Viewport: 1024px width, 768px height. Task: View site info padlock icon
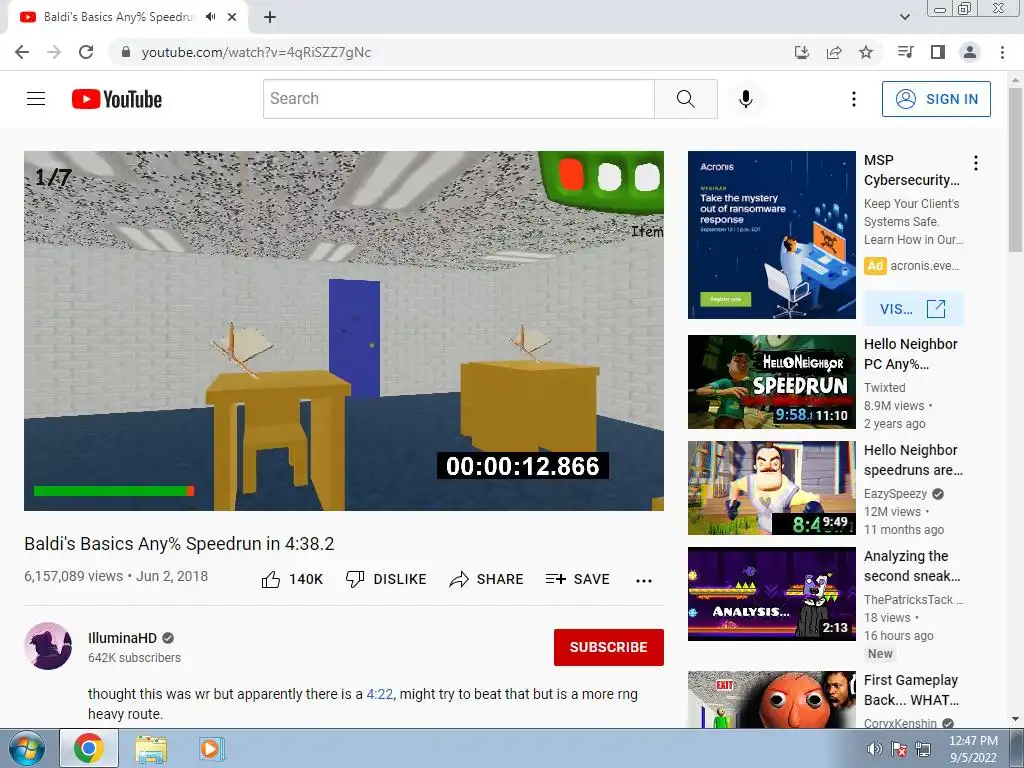tap(127, 52)
